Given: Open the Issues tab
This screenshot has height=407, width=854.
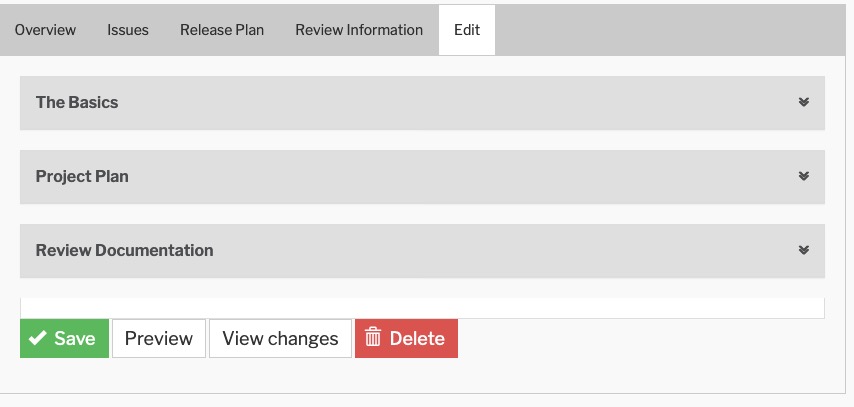Looking at the screenshot, I should [x=128, y=30].
